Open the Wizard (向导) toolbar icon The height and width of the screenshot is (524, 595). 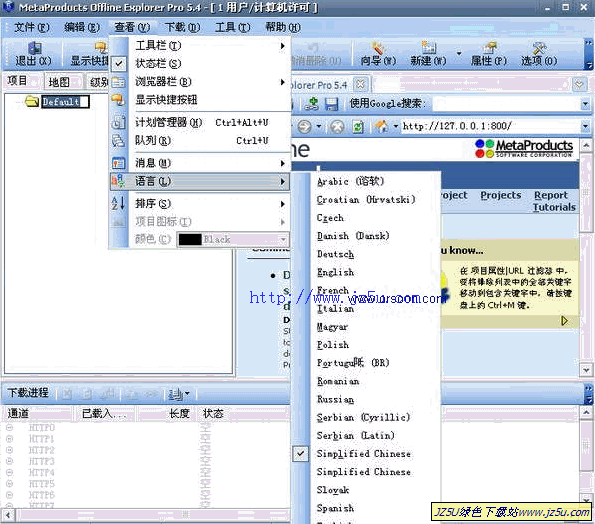(x=378, y=48)
